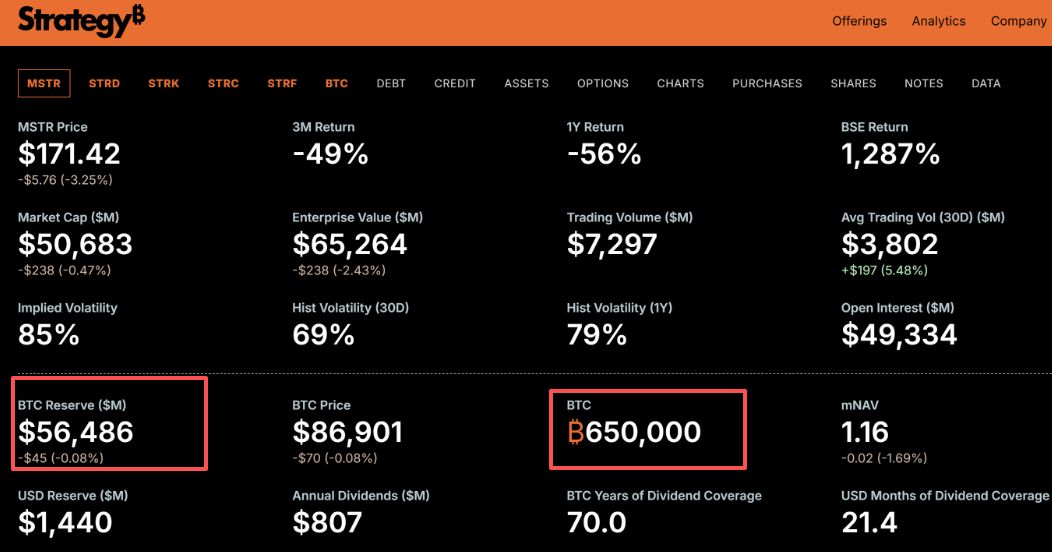The image size is (1052, 552).
Task: Open the SHARES tab
Action: pyautogui.click(x=853, y=83)
